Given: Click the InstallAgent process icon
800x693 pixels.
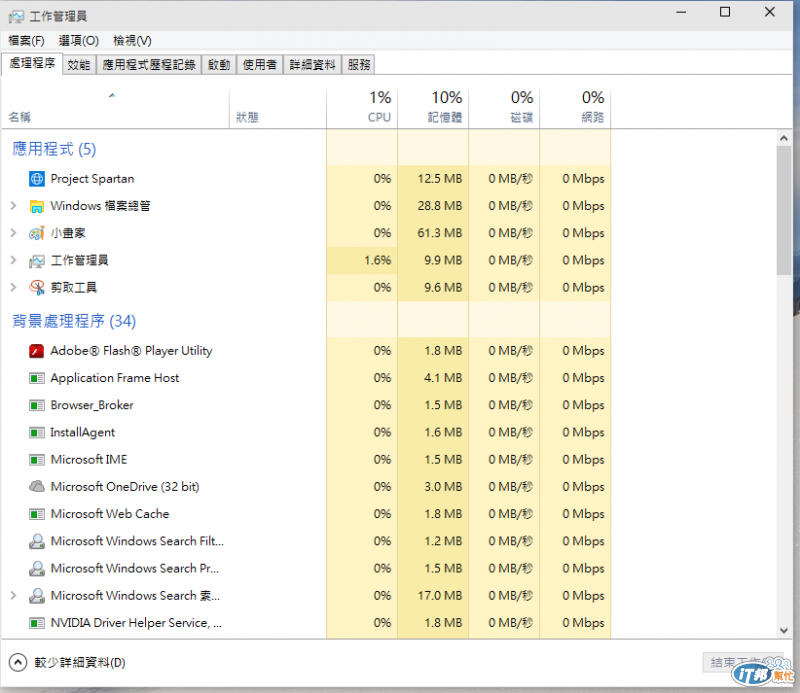Looking at the screenshot, I should pos(37,433).
